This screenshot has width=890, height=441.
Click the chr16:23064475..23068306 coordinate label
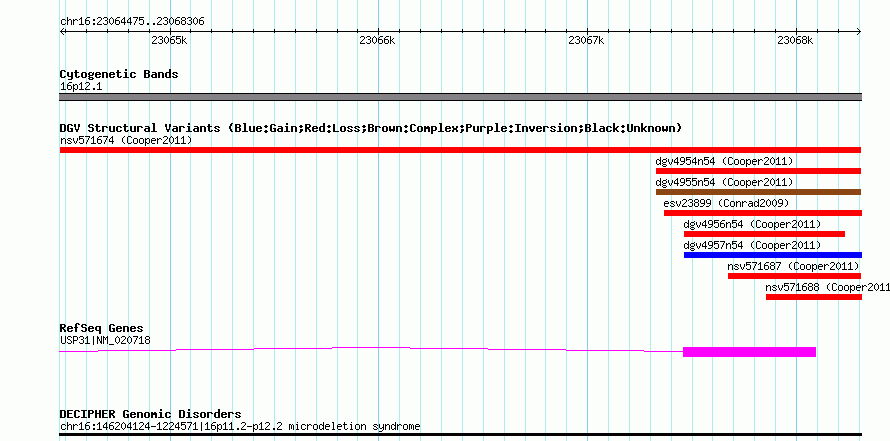coord(132,22)
